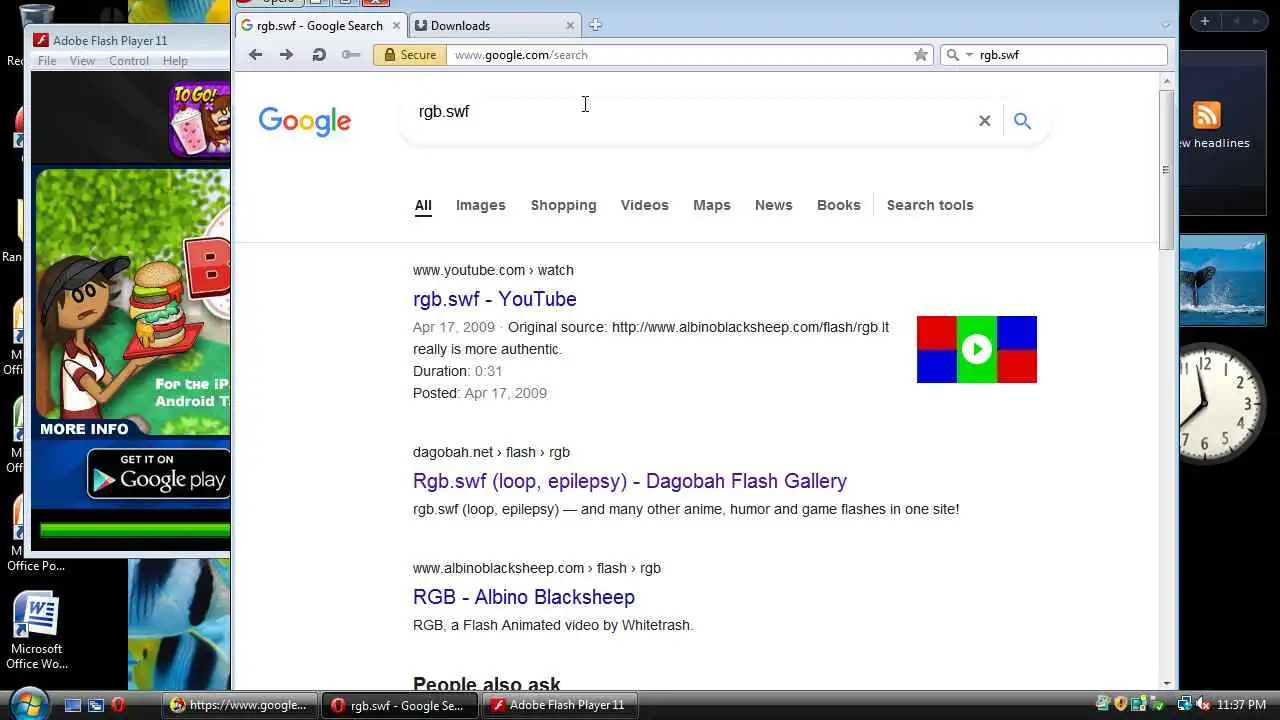Click the key (wand) icon in the toolbar
Viewport: 1280px width, 720px height.
pyautogui.click(x=350, y=55)
